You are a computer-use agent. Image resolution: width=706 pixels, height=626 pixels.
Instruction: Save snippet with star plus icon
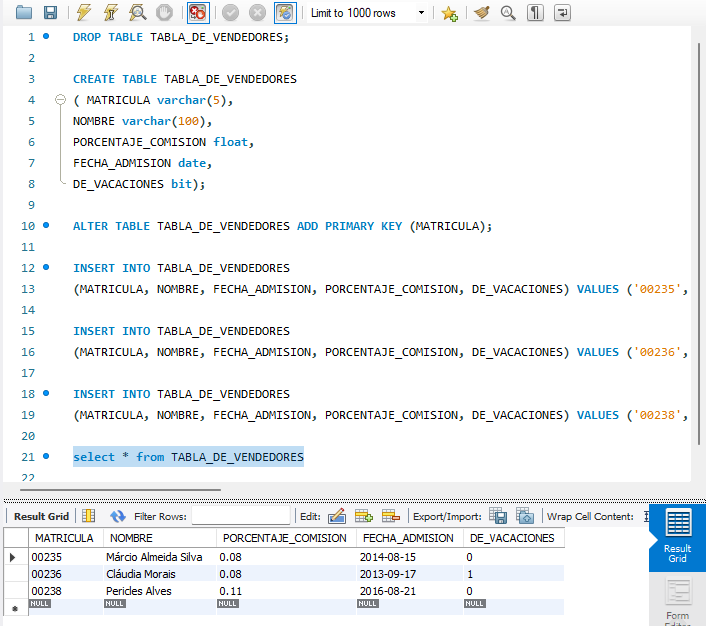coord(449,14)
